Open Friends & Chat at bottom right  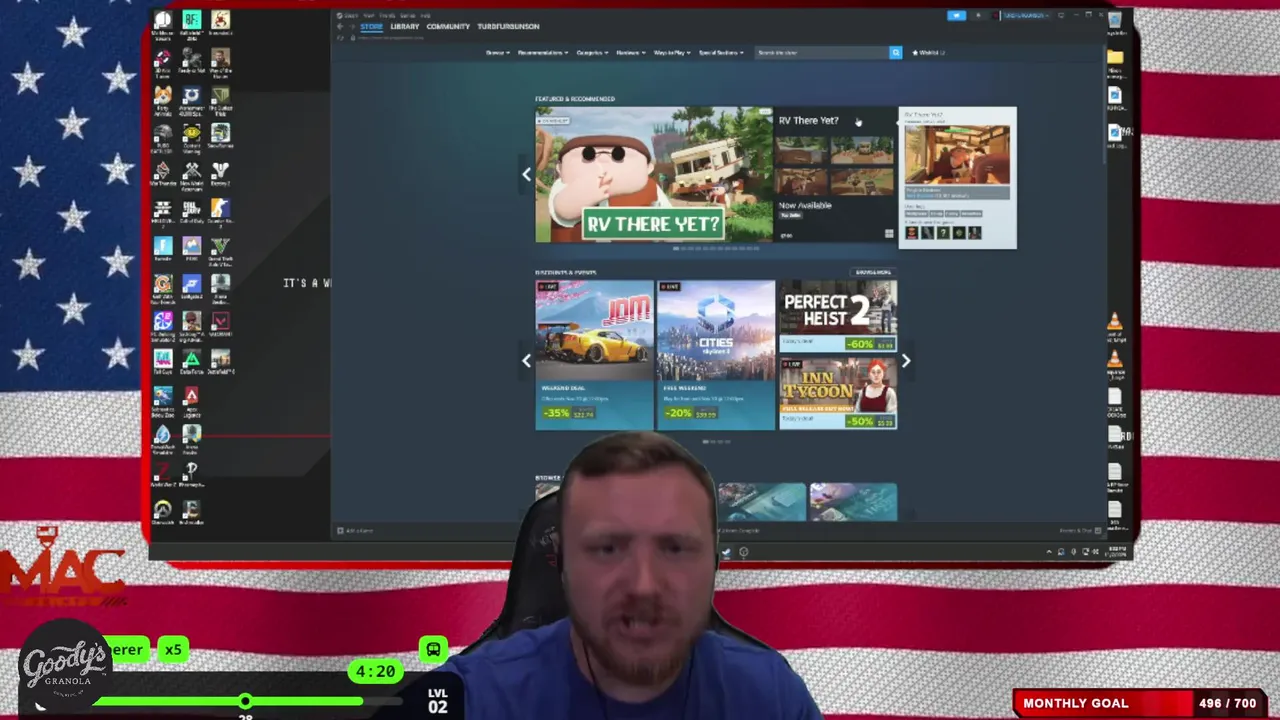click(1080, 531)
